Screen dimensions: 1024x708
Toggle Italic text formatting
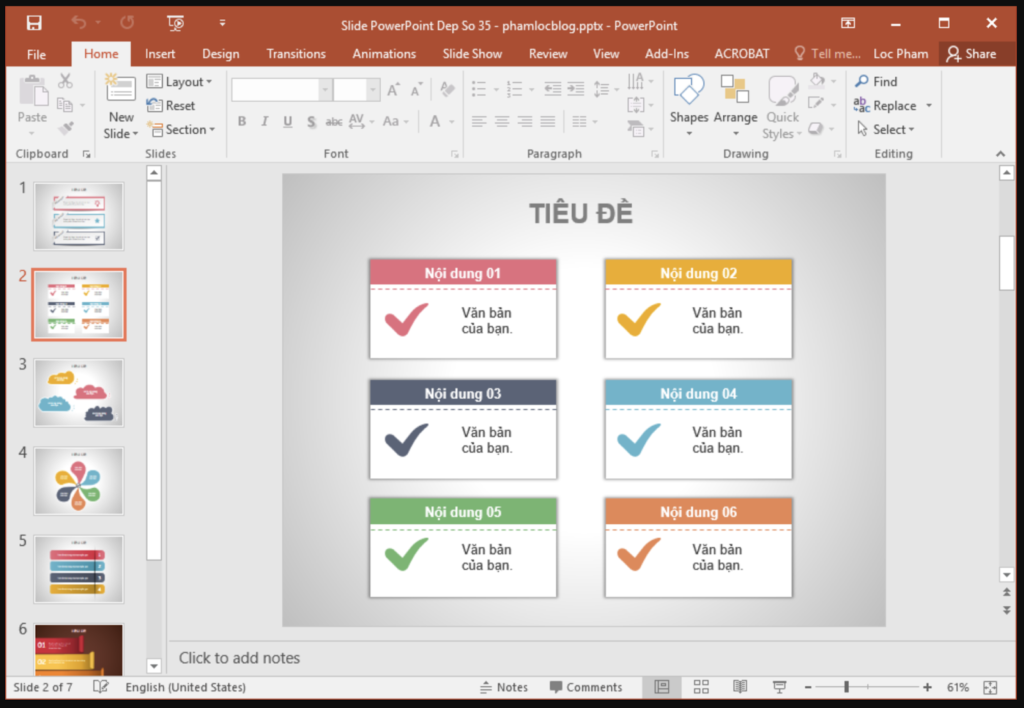[x=265, y=122]
